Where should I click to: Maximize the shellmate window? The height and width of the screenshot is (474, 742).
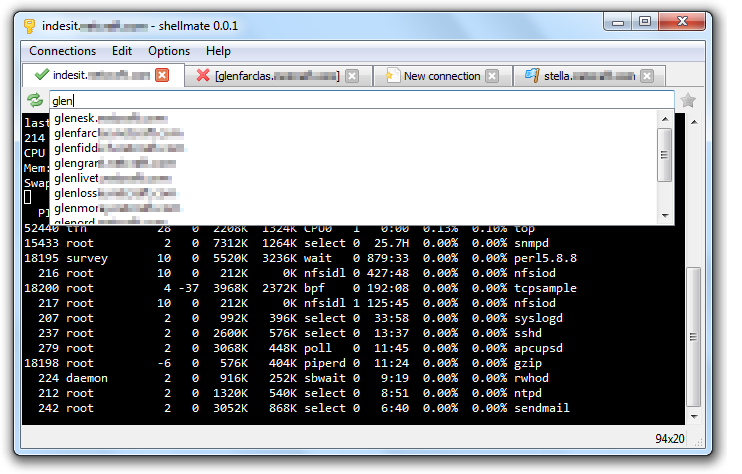[x=645, y=22]
